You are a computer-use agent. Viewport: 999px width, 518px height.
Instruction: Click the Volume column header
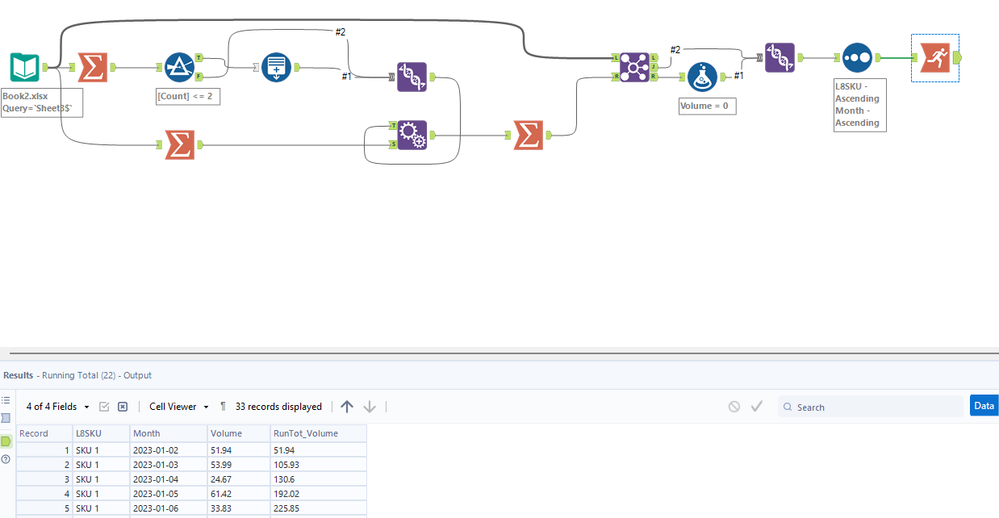(238, 433)
